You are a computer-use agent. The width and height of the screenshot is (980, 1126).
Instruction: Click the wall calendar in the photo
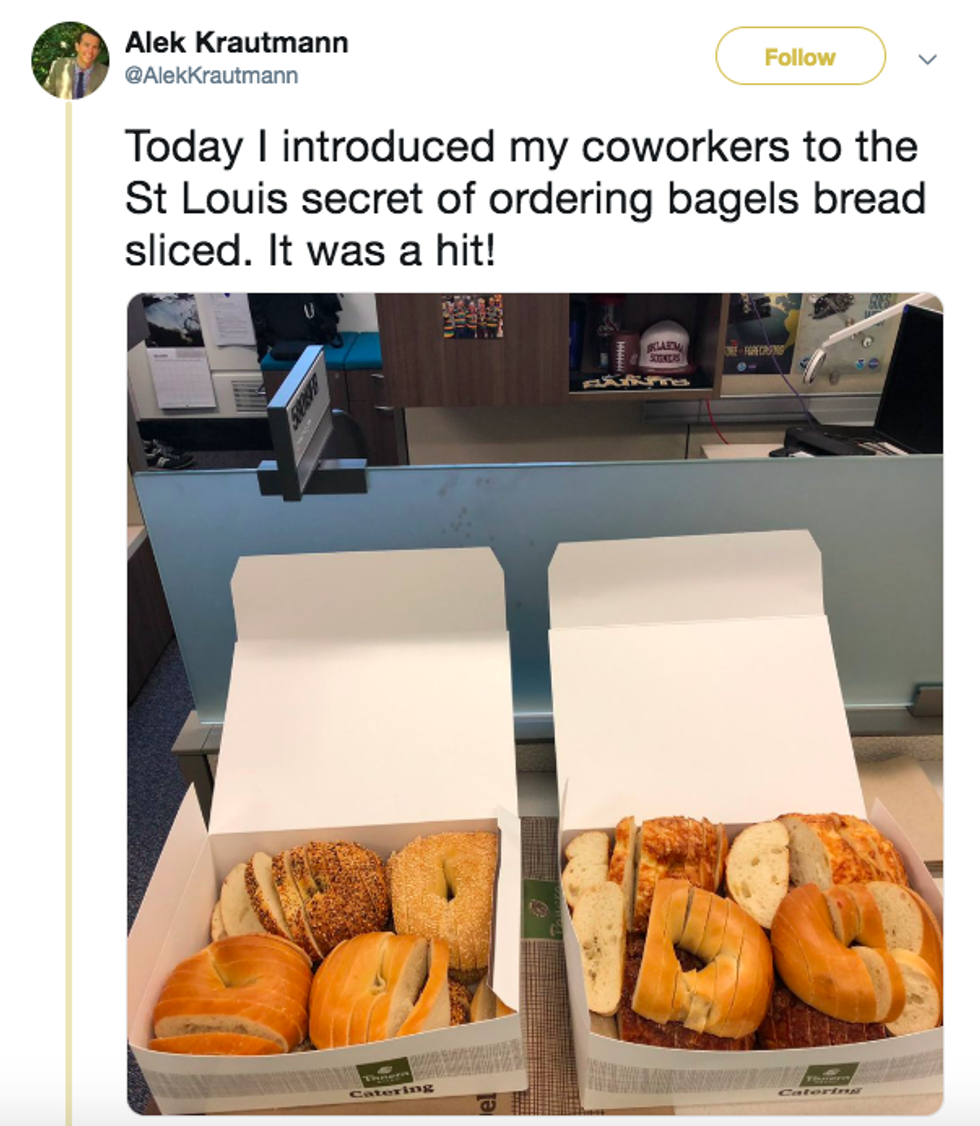[x=180, y=378]
